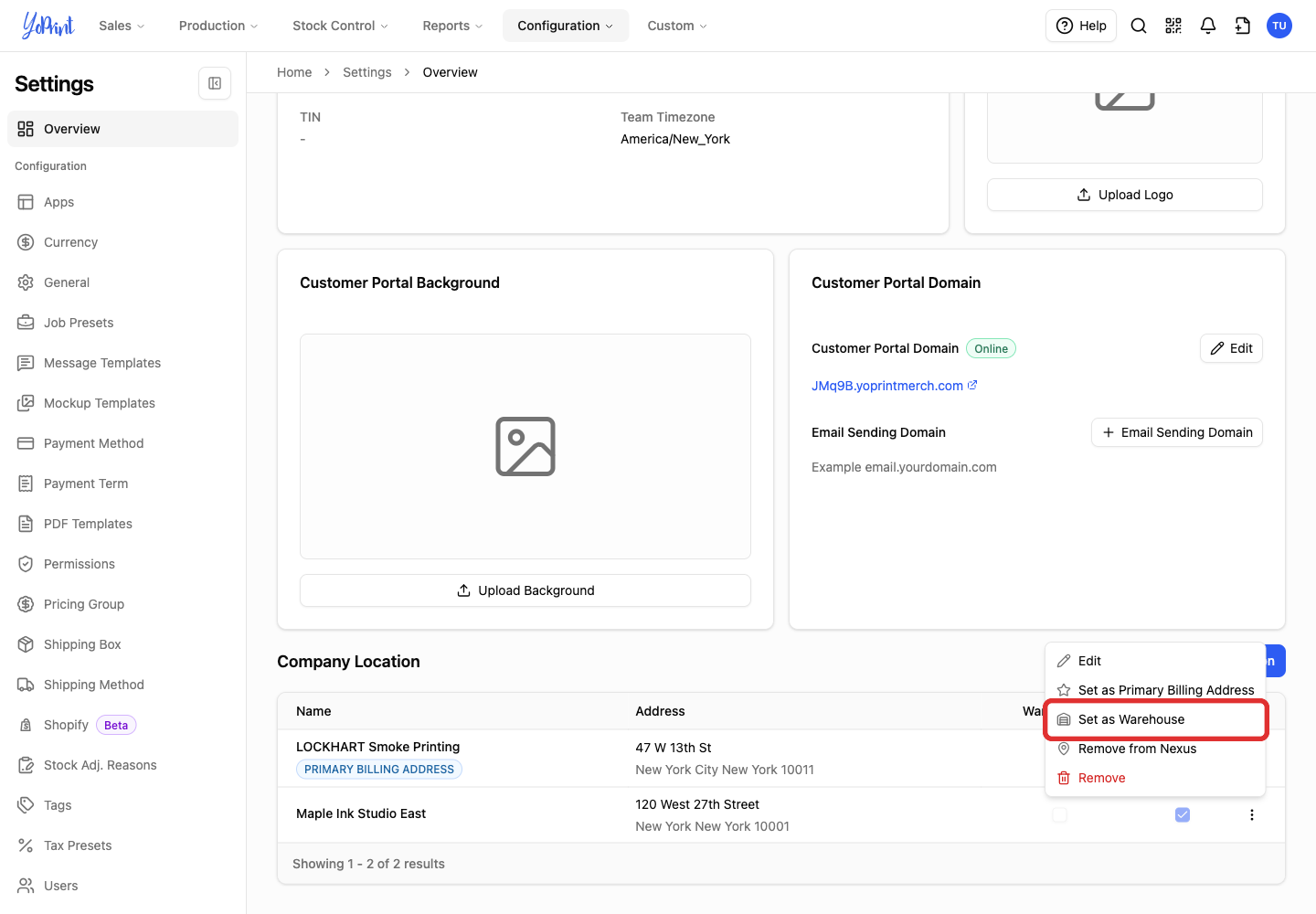This screenshot has width=1316, height=914.
Task: Open the QR code scanner icon
Action: click(x=1173, y=26)
